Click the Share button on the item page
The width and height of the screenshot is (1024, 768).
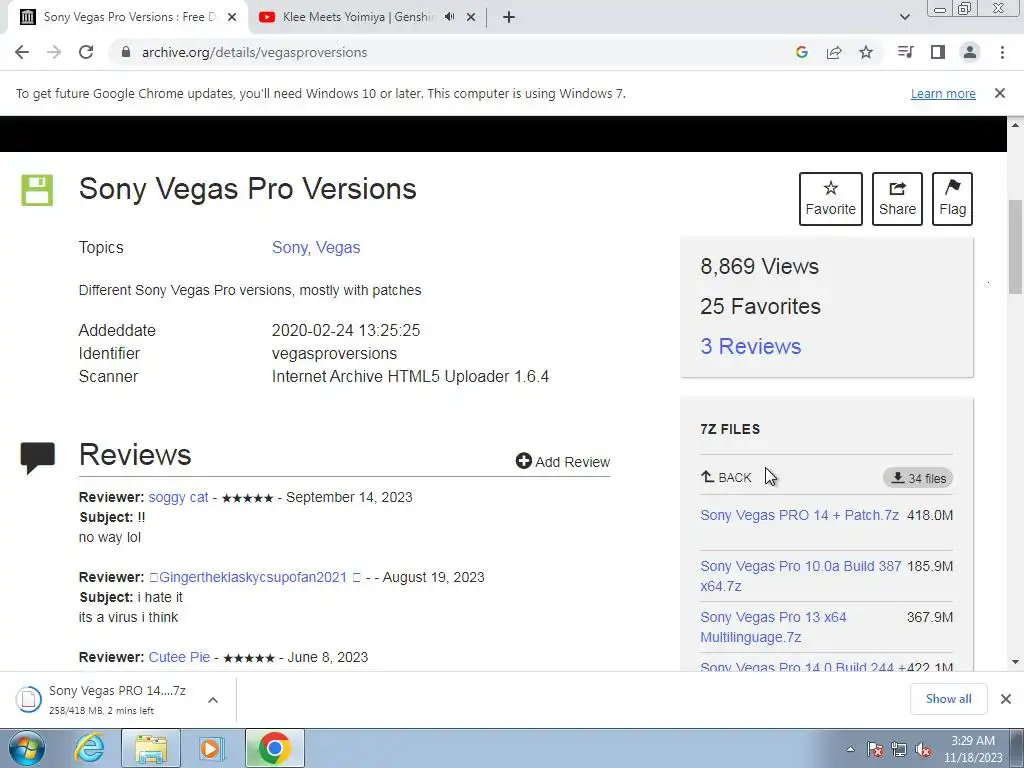pyautogui.click(x=897, y=199)
